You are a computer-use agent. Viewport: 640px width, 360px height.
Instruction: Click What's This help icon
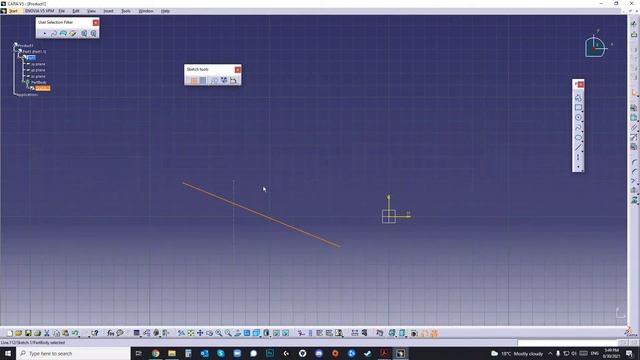point(95,333)
